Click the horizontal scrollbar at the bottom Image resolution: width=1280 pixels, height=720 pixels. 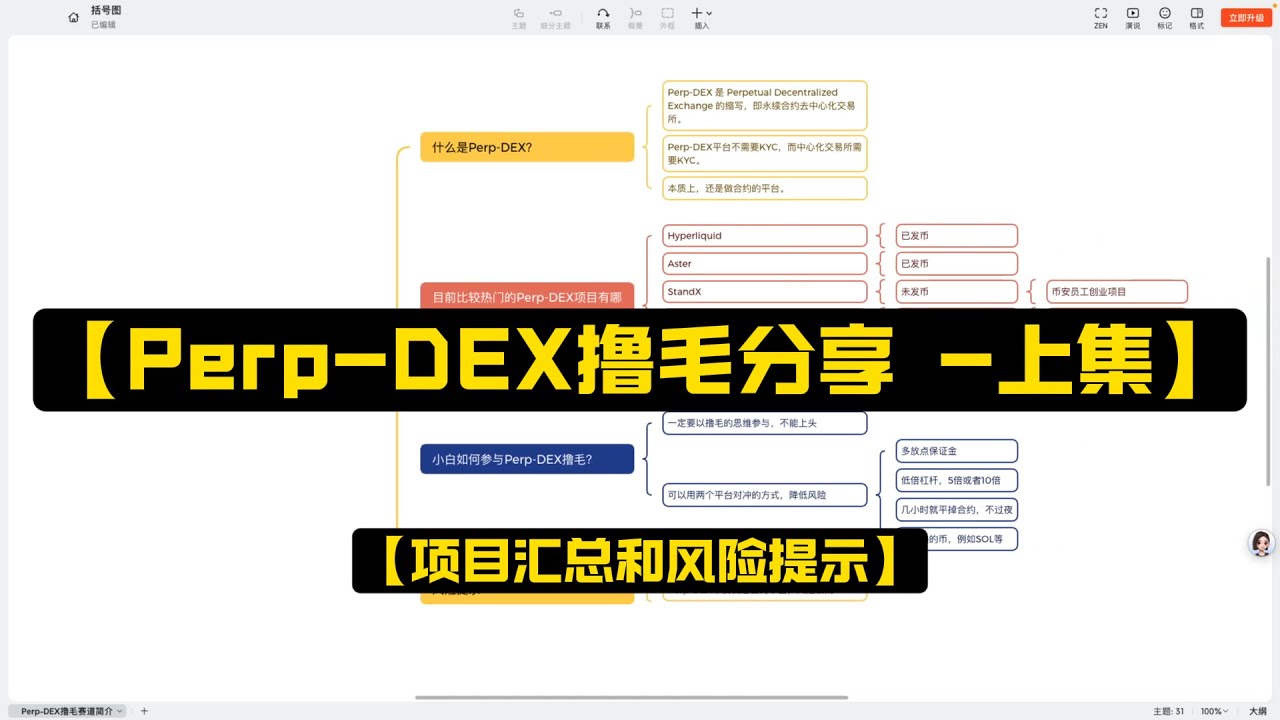631,697
